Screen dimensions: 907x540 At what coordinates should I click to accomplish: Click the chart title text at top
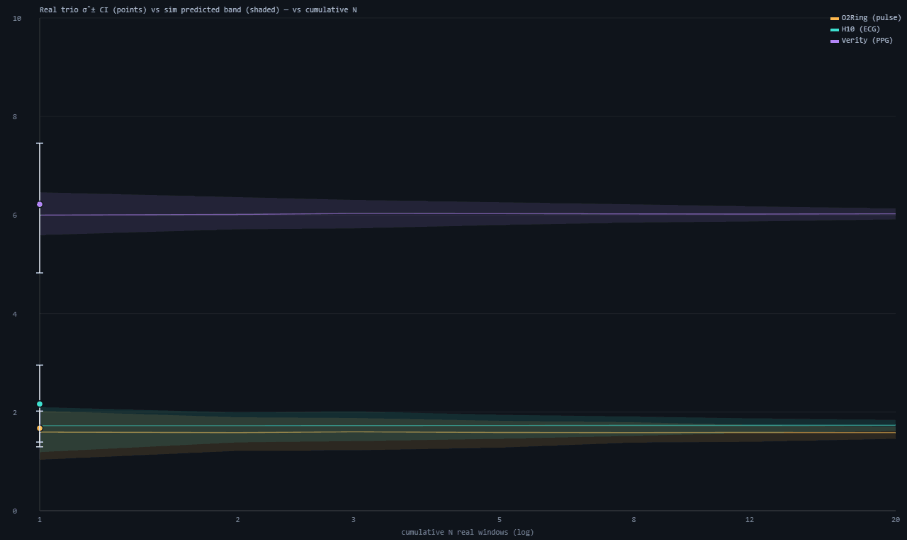point(198,10)
